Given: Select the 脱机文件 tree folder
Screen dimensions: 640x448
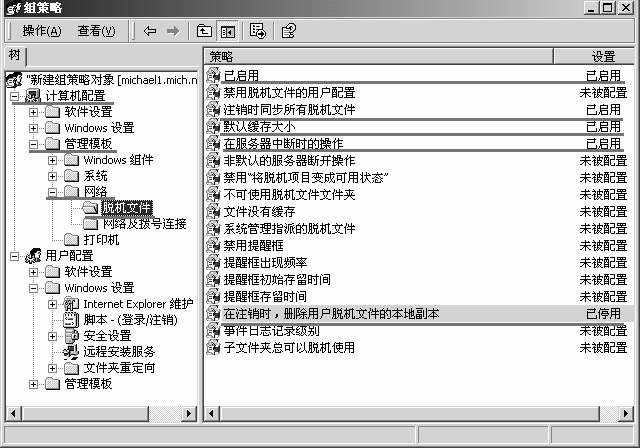Looking at the screenshot, I should (127, 208).
